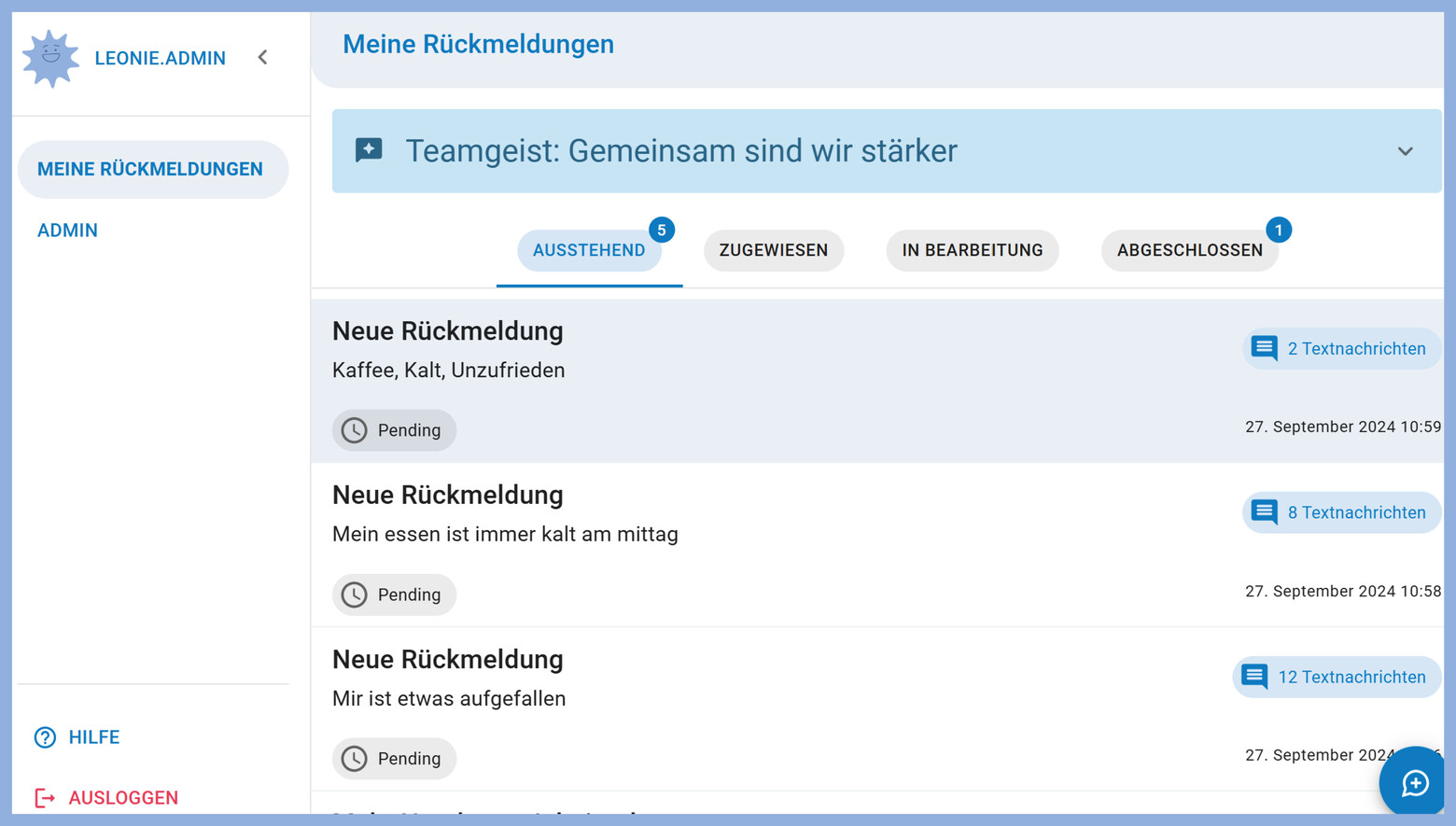Open the ADMIN section in sidebar
The width and height of the screenshot is (1456, 826).
click(67, 230)
